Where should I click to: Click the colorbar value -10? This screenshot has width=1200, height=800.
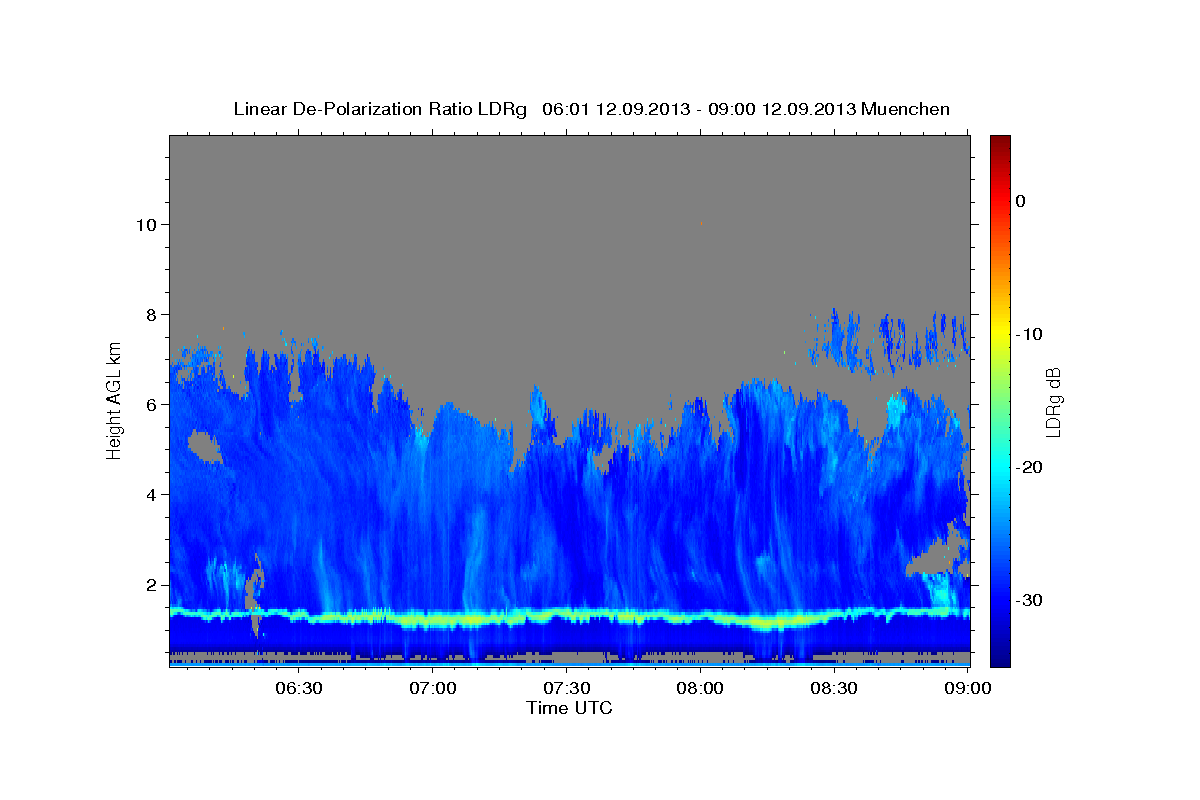click(x=1028, y=334)
